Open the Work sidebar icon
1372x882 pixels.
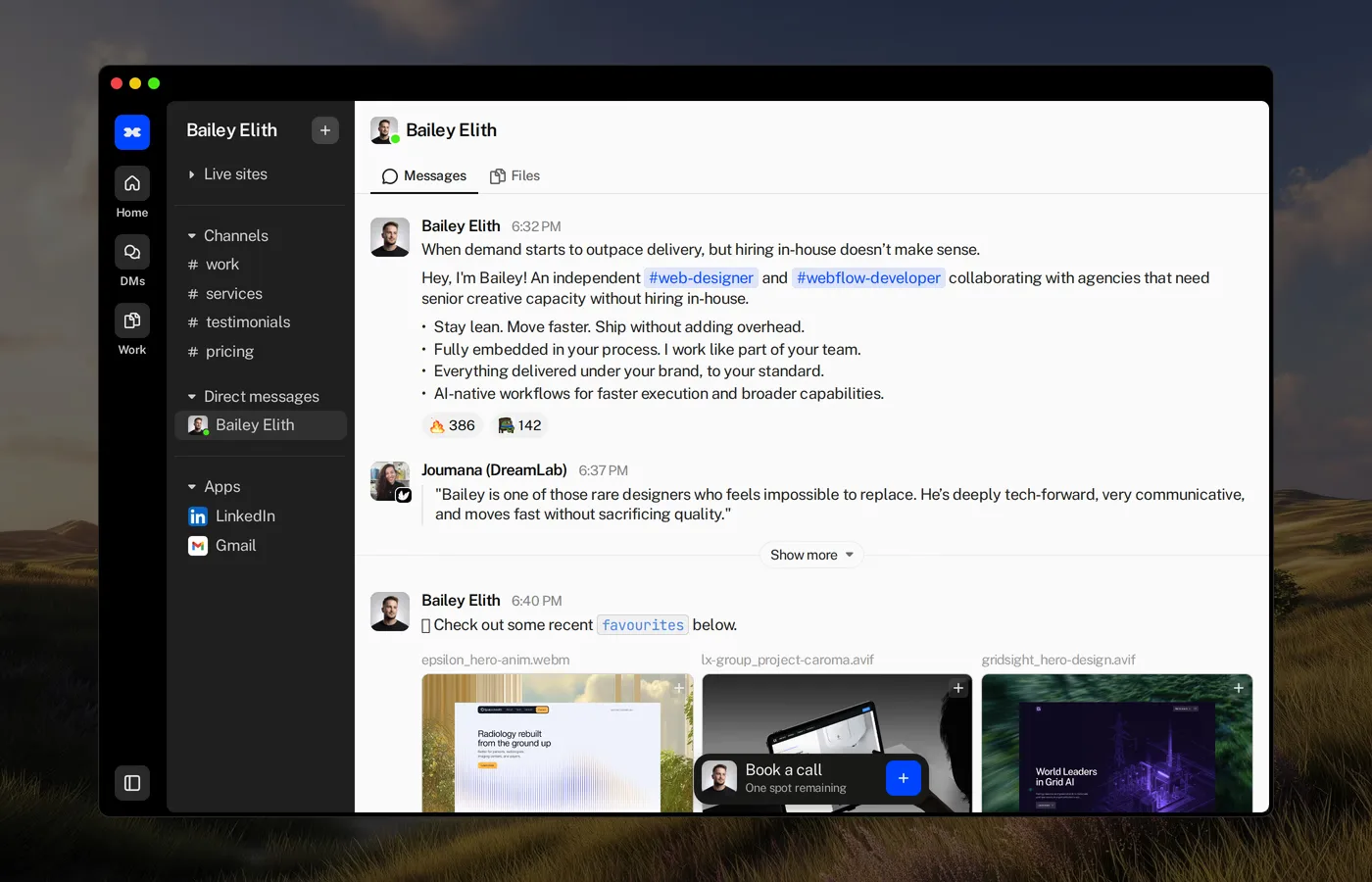pyautogui.click(x=132, y=320)
